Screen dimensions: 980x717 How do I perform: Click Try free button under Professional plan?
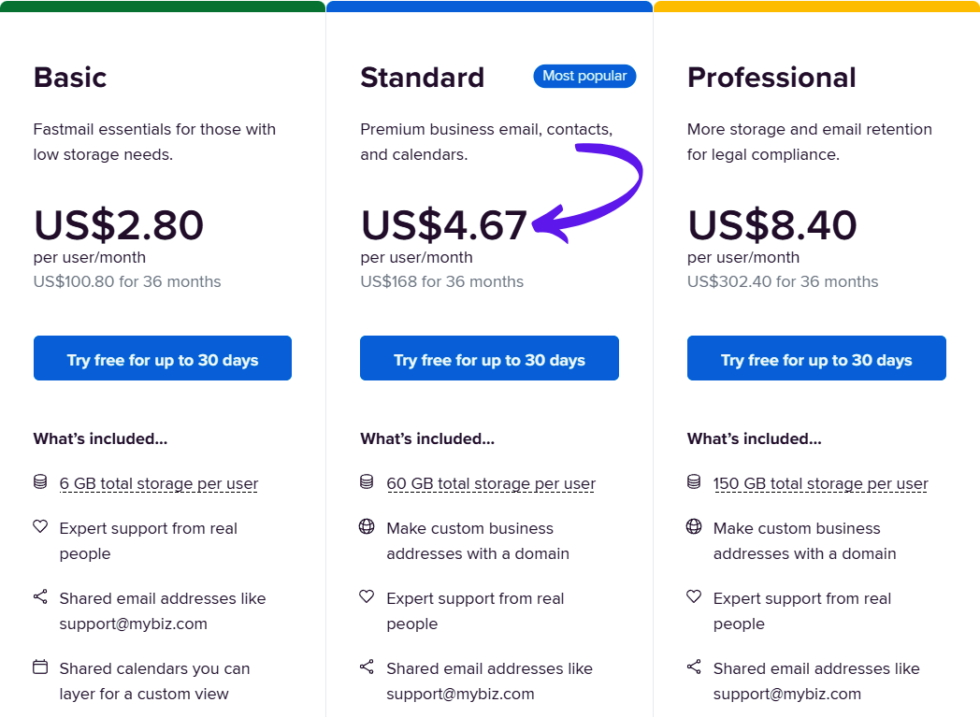[x=816, y=358]
